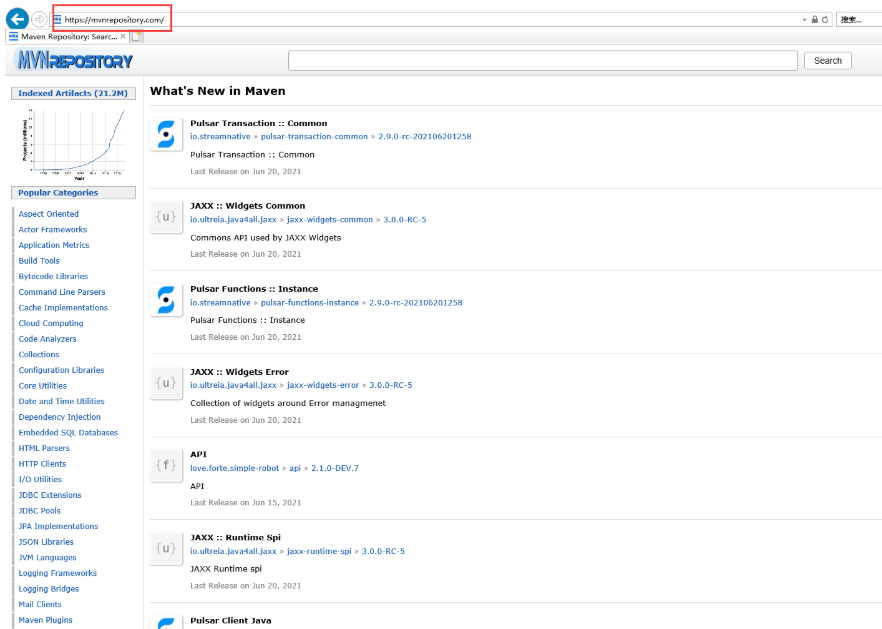Open Collections category

coord(39,354)
